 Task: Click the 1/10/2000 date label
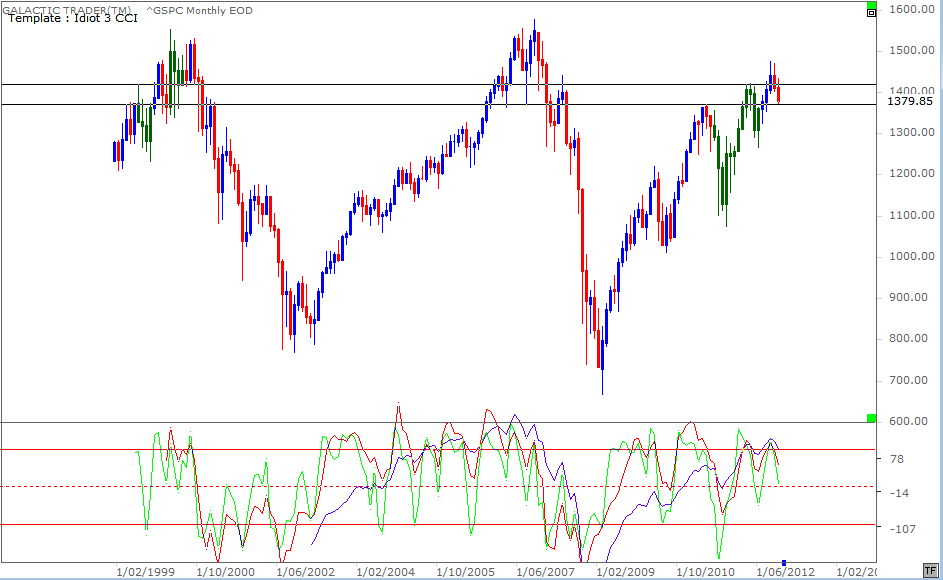226,572
